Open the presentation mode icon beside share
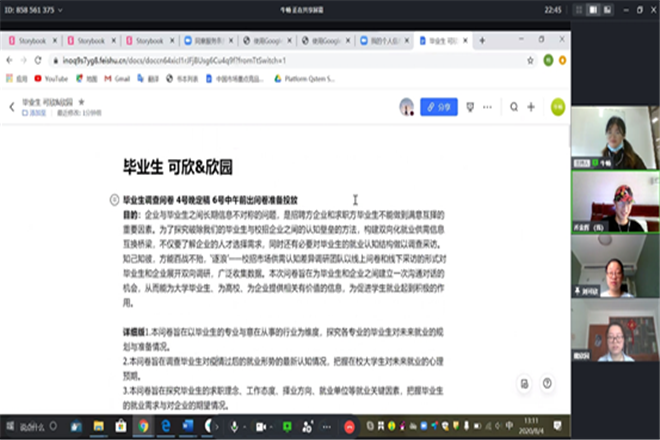The height and width of the screenshot is (440, 660). 470,106
